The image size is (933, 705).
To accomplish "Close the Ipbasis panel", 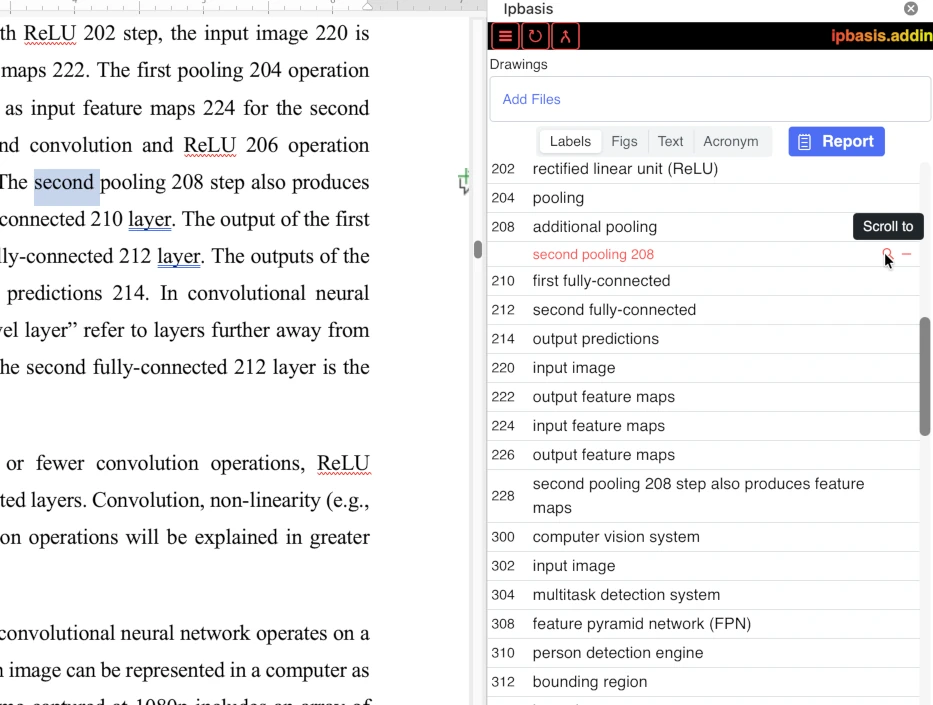I will coord(910,9).
